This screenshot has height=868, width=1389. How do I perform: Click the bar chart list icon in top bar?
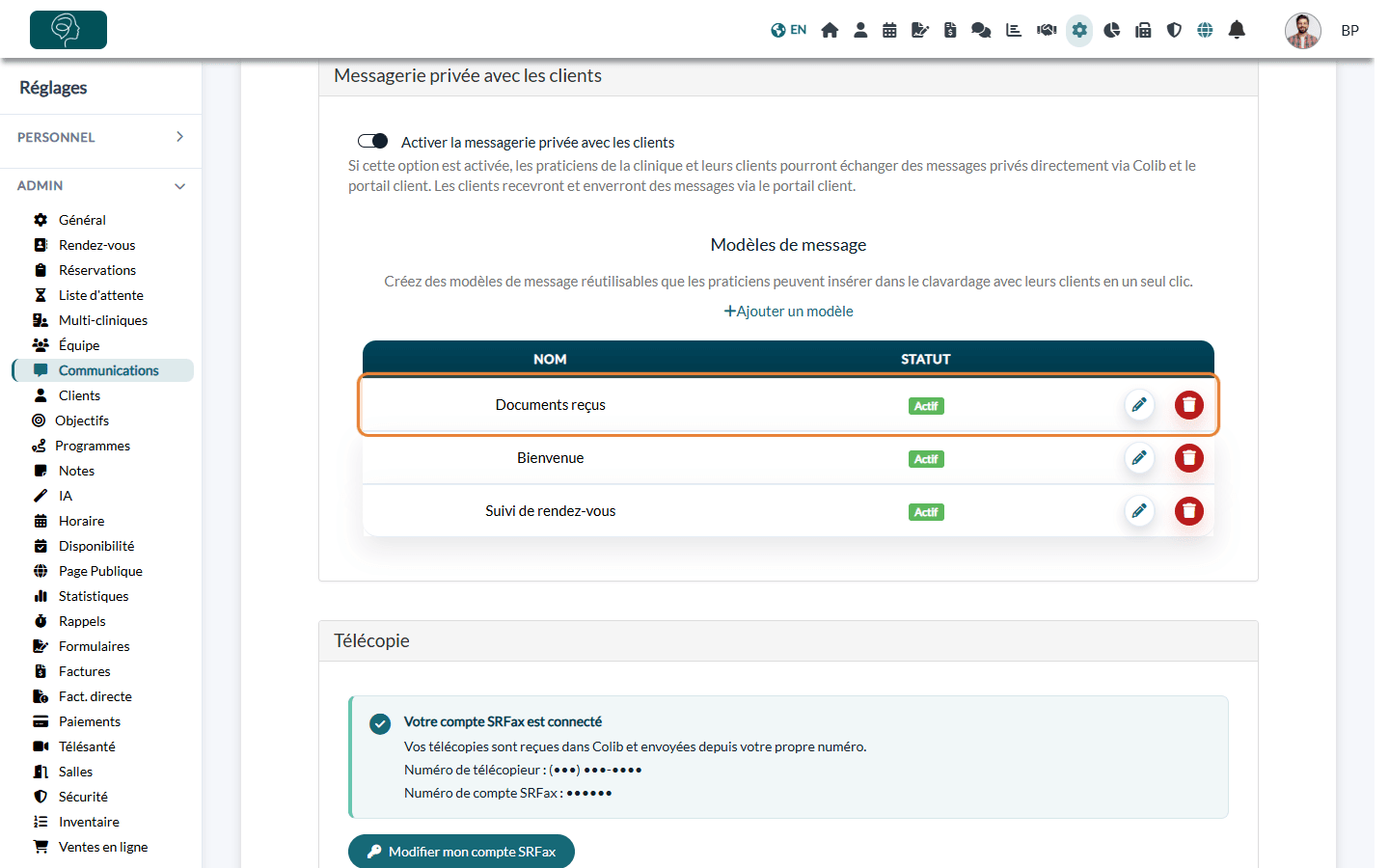(x=1014, y=30)
